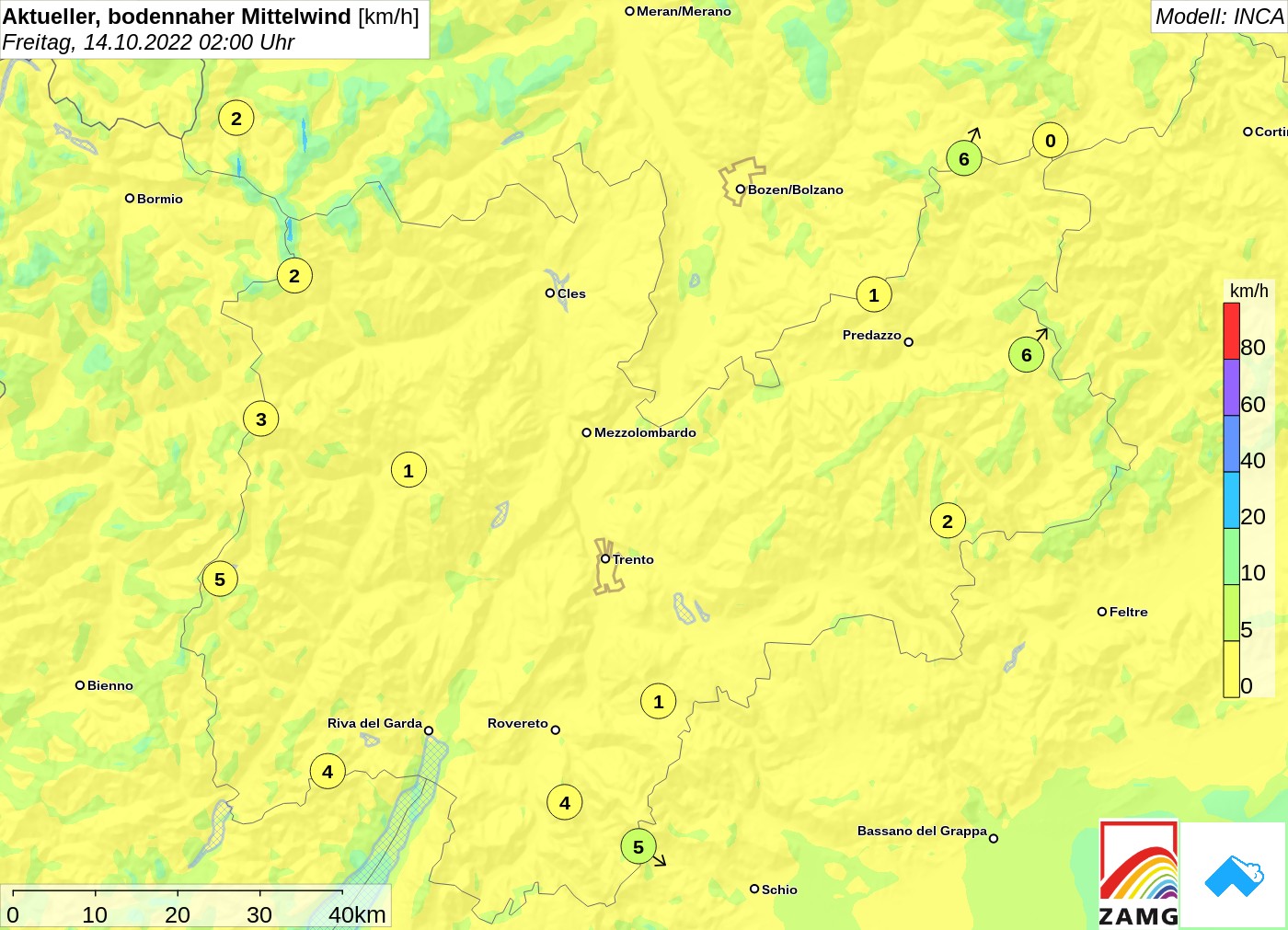Choose the 4 marker south of Rovereto

(x=565, y=803)
